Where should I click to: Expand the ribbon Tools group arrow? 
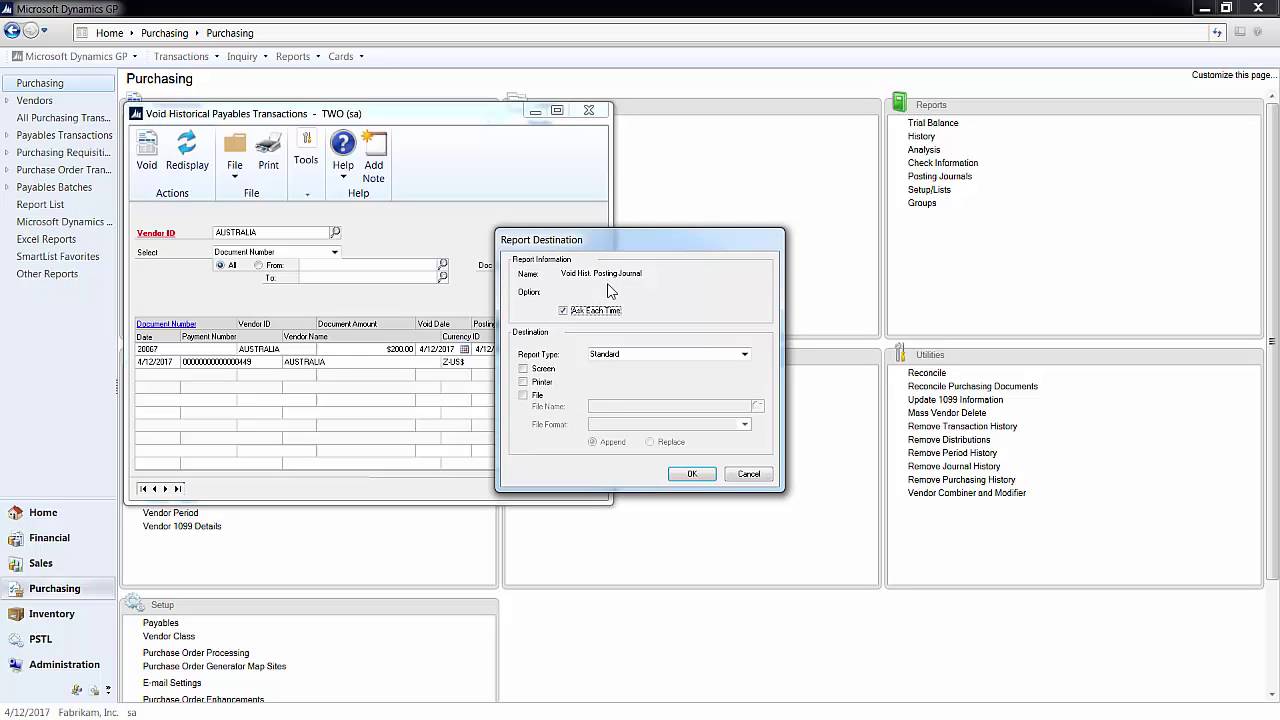[x=307, y=194]
